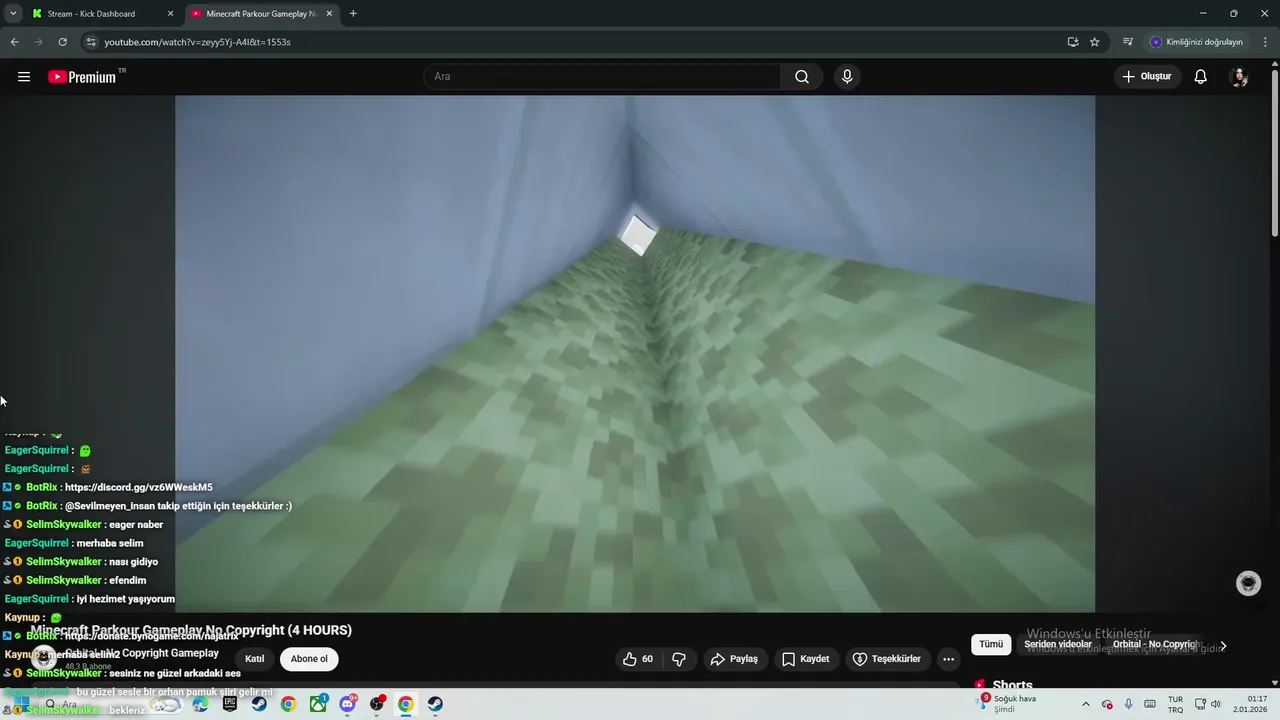Select the Orbital - No Copyright chip
The image size is (1280, 720).
[x=1155, y=644]
